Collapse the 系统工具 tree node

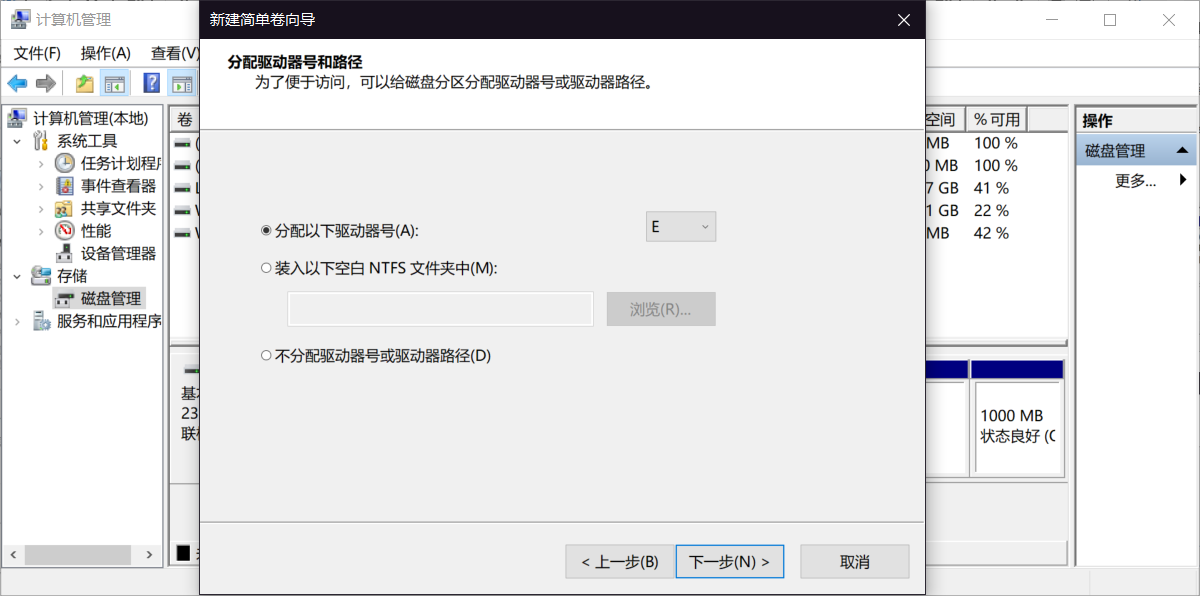(17, 141)
